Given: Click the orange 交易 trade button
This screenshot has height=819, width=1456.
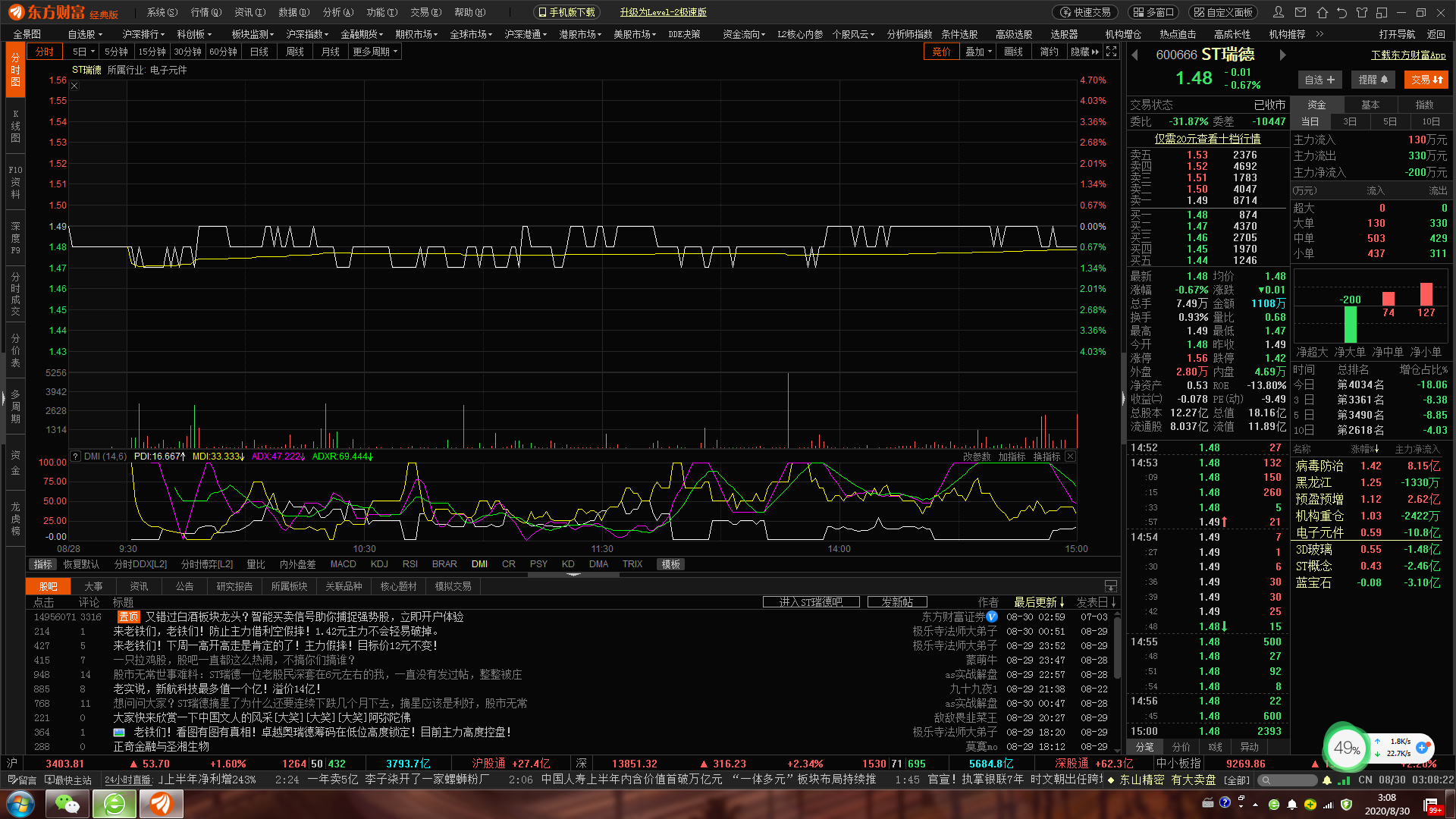Looking at the screenshot, I should 1426,80.
